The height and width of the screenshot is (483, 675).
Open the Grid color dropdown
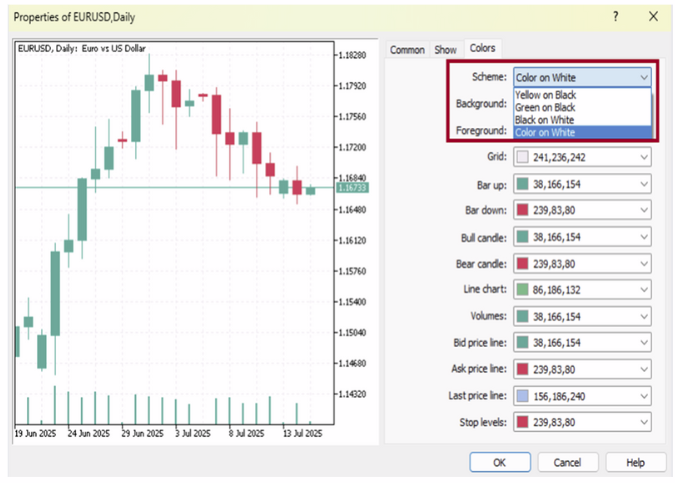tap(643, 157)
